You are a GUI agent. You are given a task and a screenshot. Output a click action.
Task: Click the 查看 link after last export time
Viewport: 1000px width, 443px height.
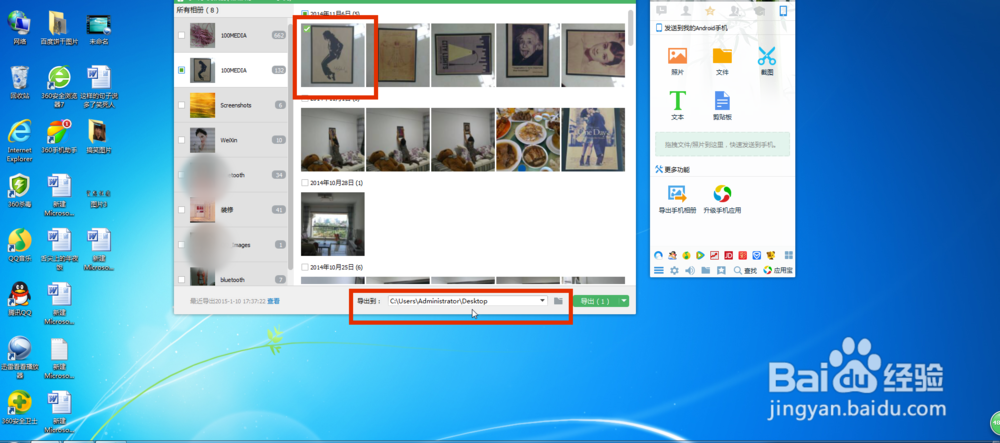(273, 301)
